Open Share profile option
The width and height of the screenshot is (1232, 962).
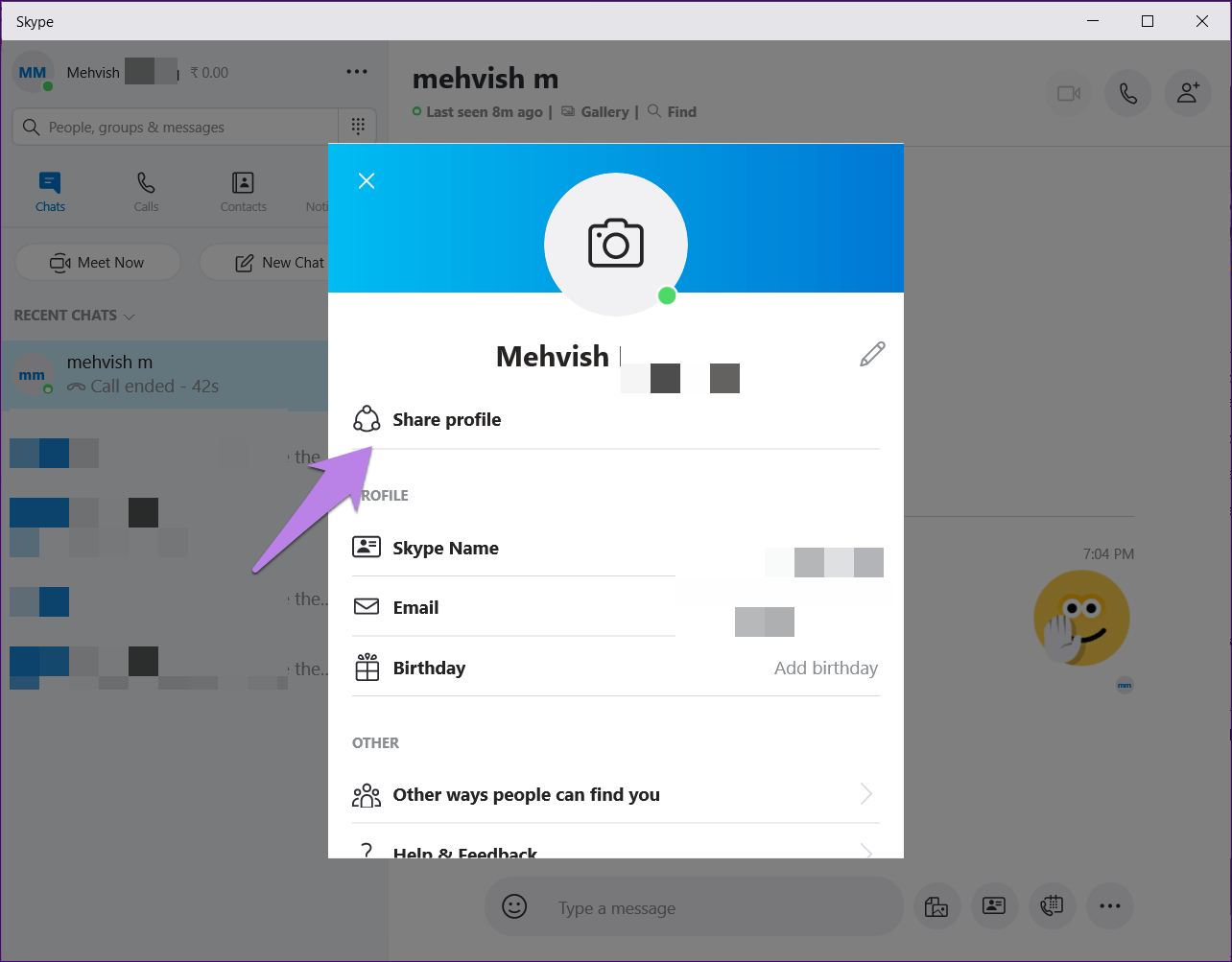[616, 419]
